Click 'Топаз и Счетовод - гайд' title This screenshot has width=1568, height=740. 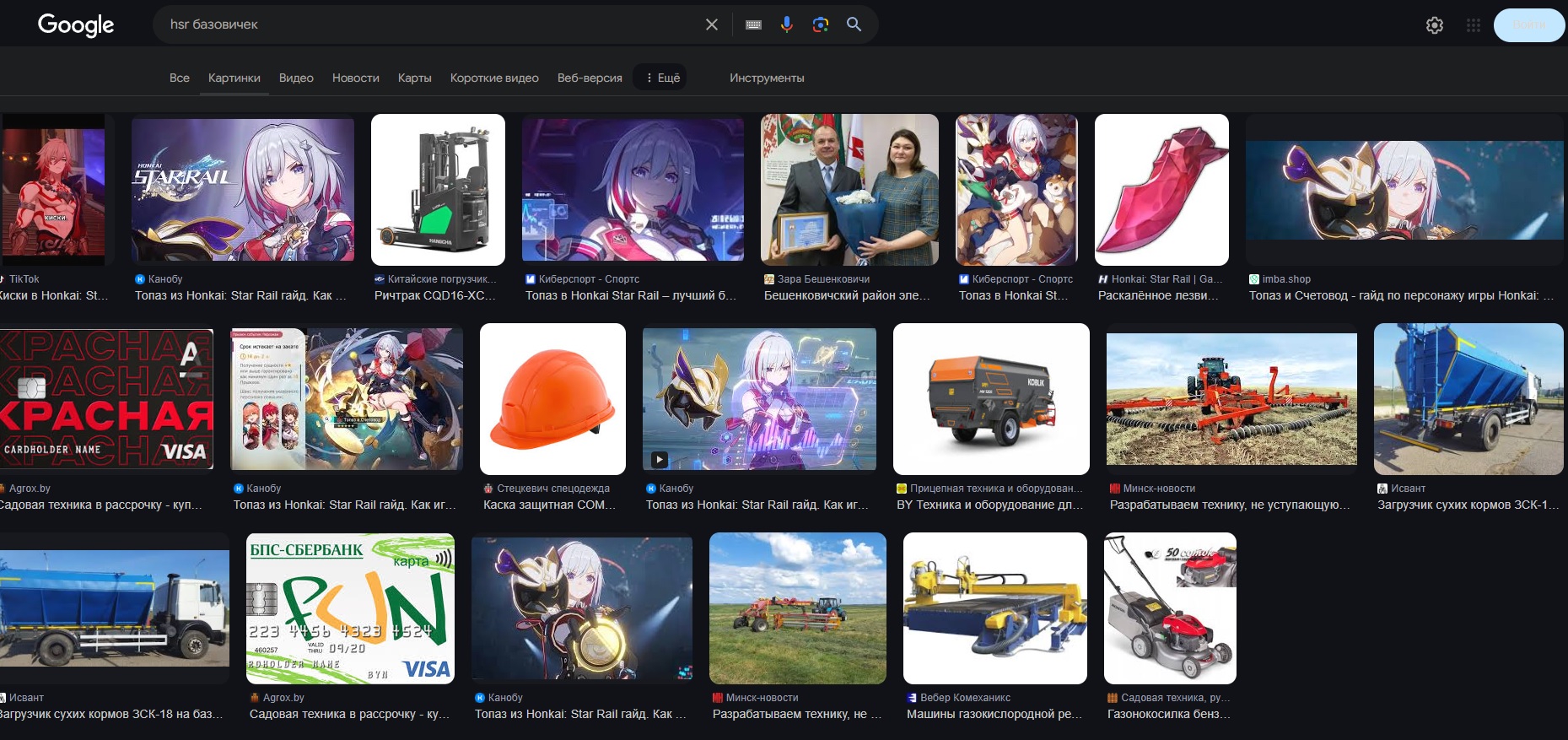point(1402,295)
